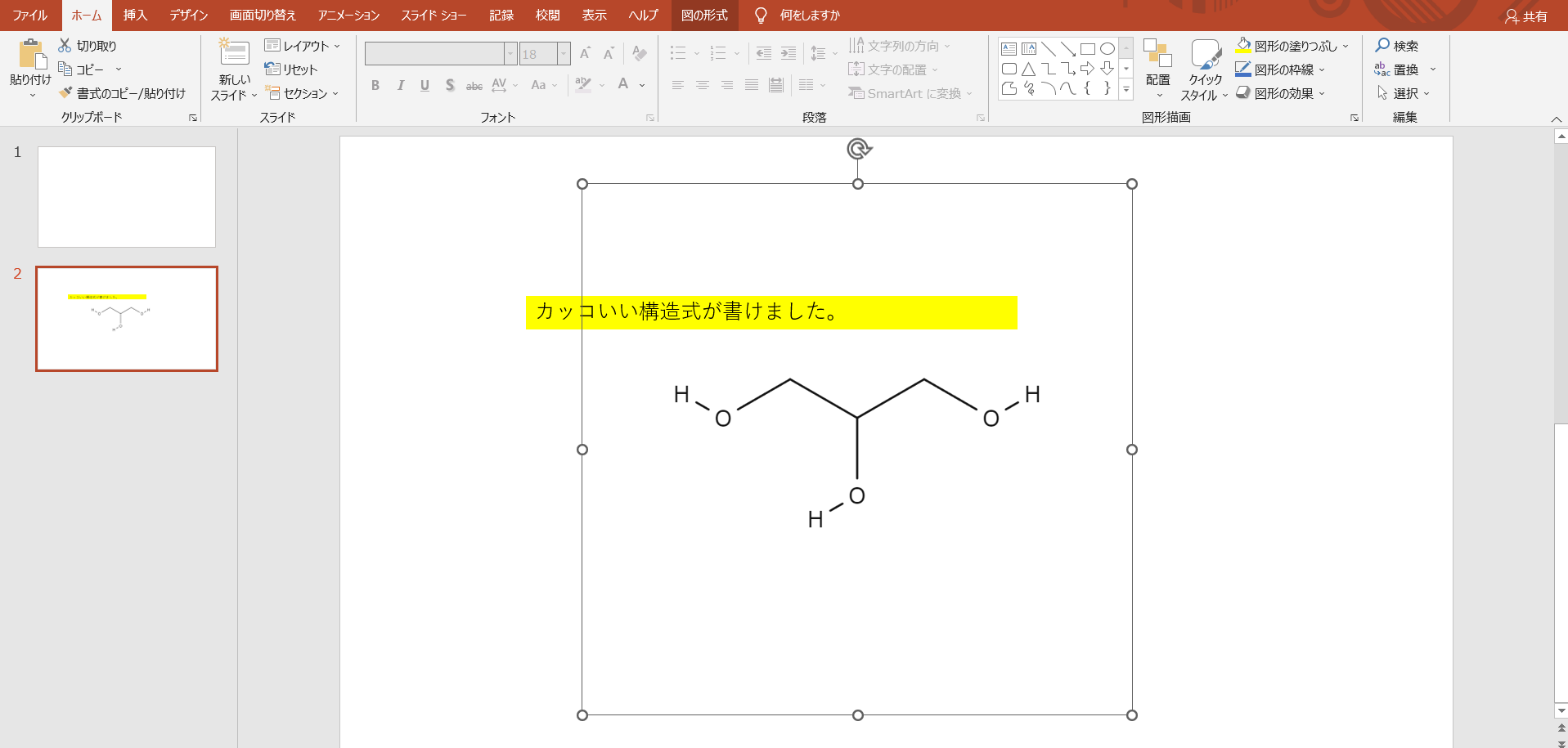Screen dimensions: 1568x748
Task: Click the New Slide (新しいスライド) icon
Action: click(234, 54)
